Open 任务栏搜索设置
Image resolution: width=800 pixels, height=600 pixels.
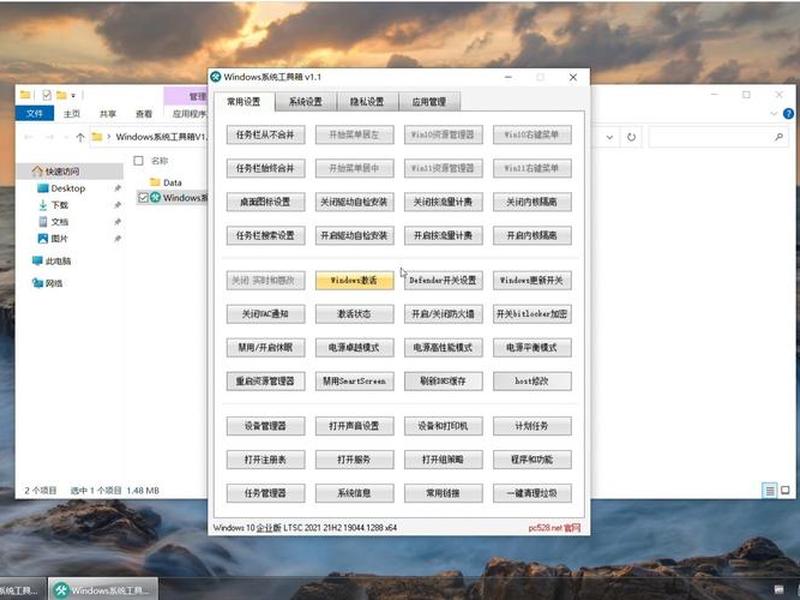point(266,236)
